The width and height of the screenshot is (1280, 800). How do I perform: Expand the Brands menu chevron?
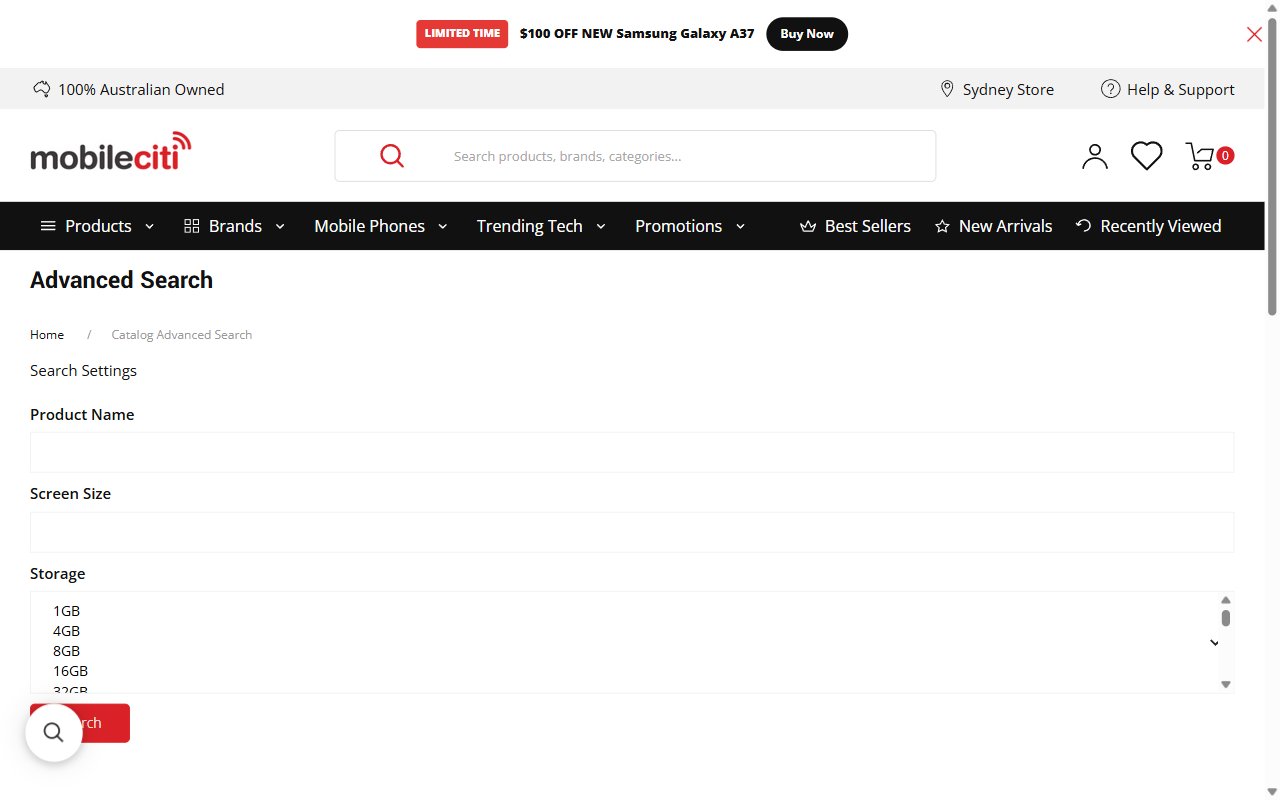(x=280, y=227)
